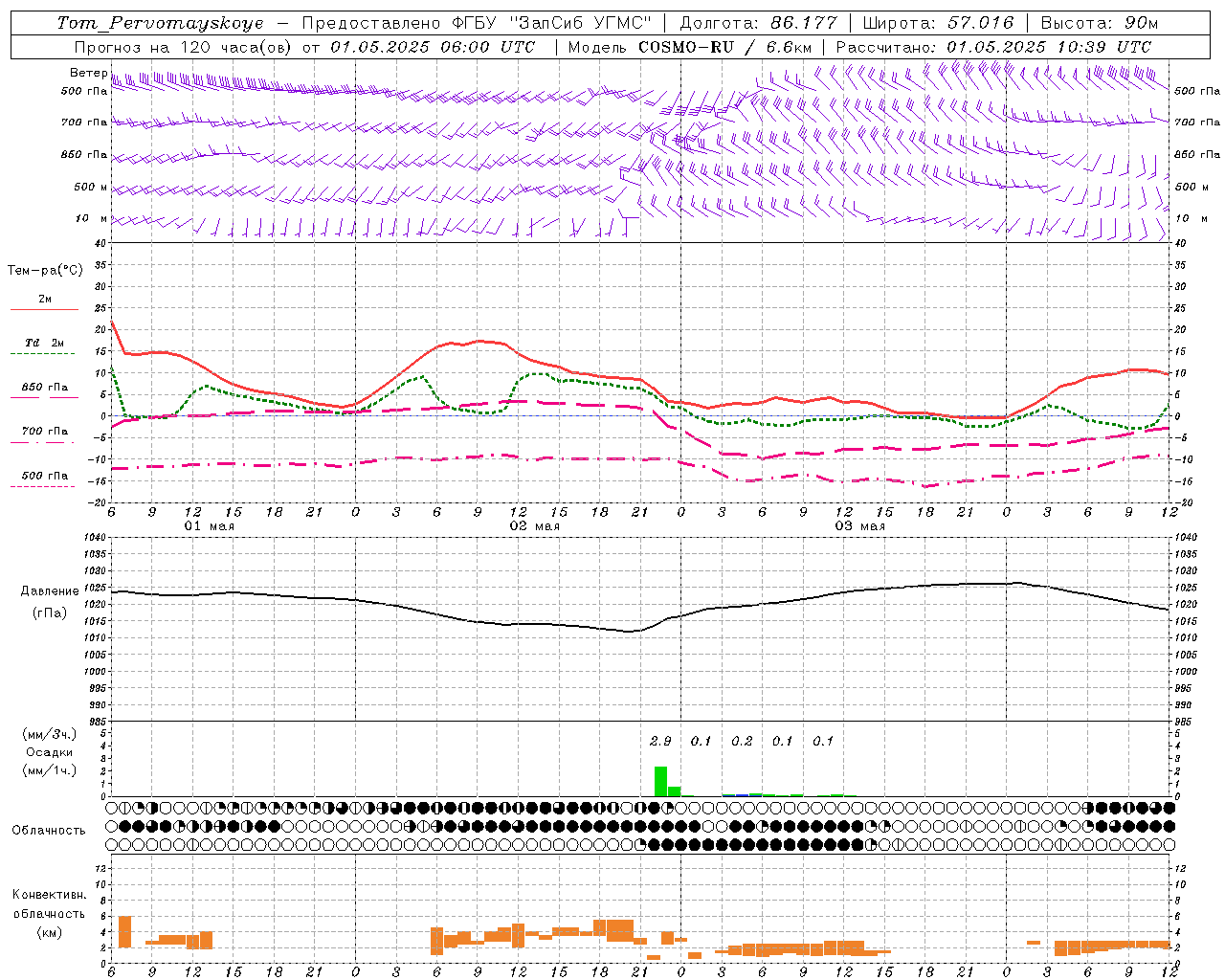The width and height of the screenshot is (1225, 980).
Task: Click the "(км)" unit under convective cloudiness
Action: pyautogui.click(x=50, y=932)
